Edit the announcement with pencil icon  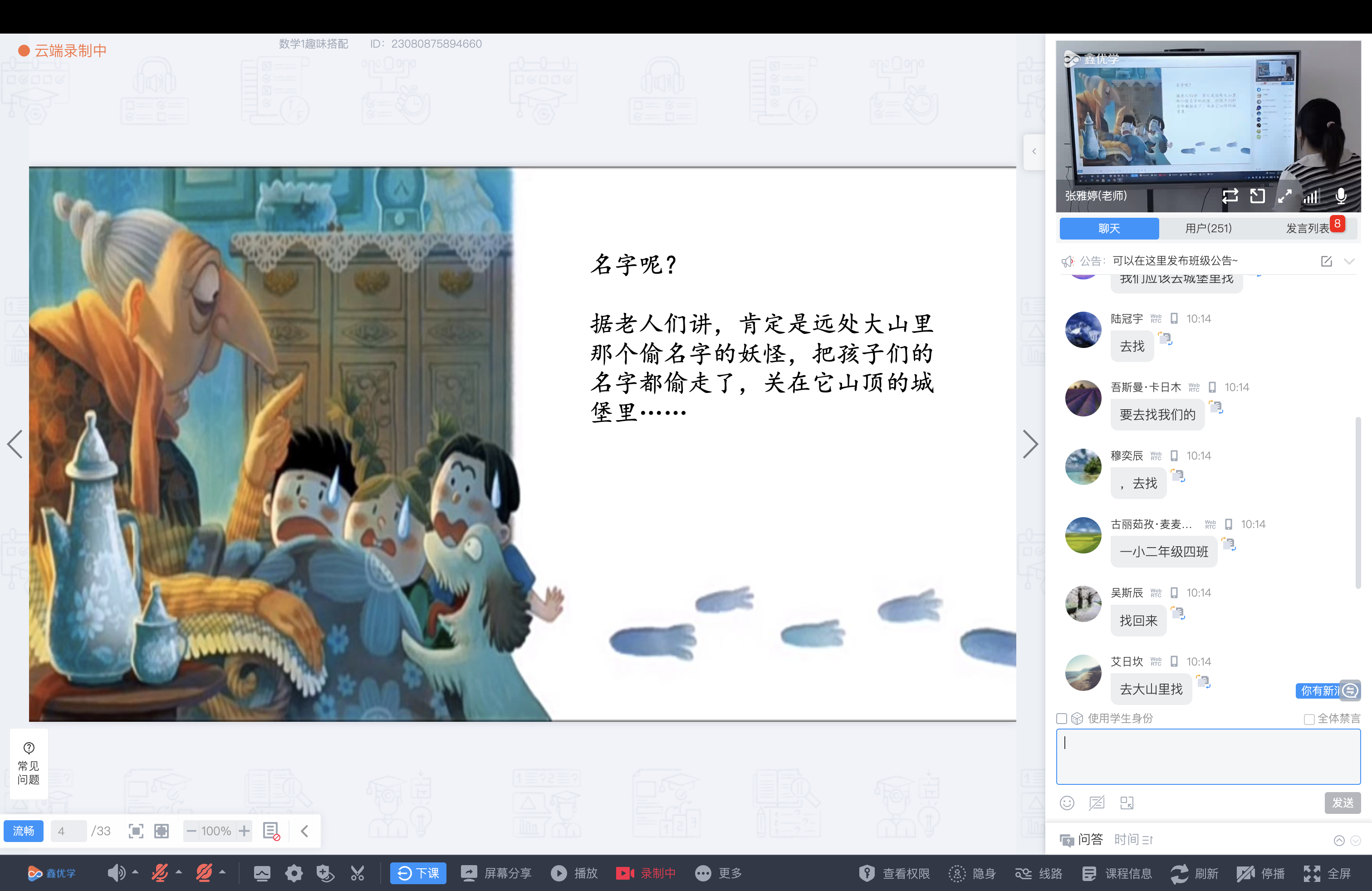[x=1327, y=261]
